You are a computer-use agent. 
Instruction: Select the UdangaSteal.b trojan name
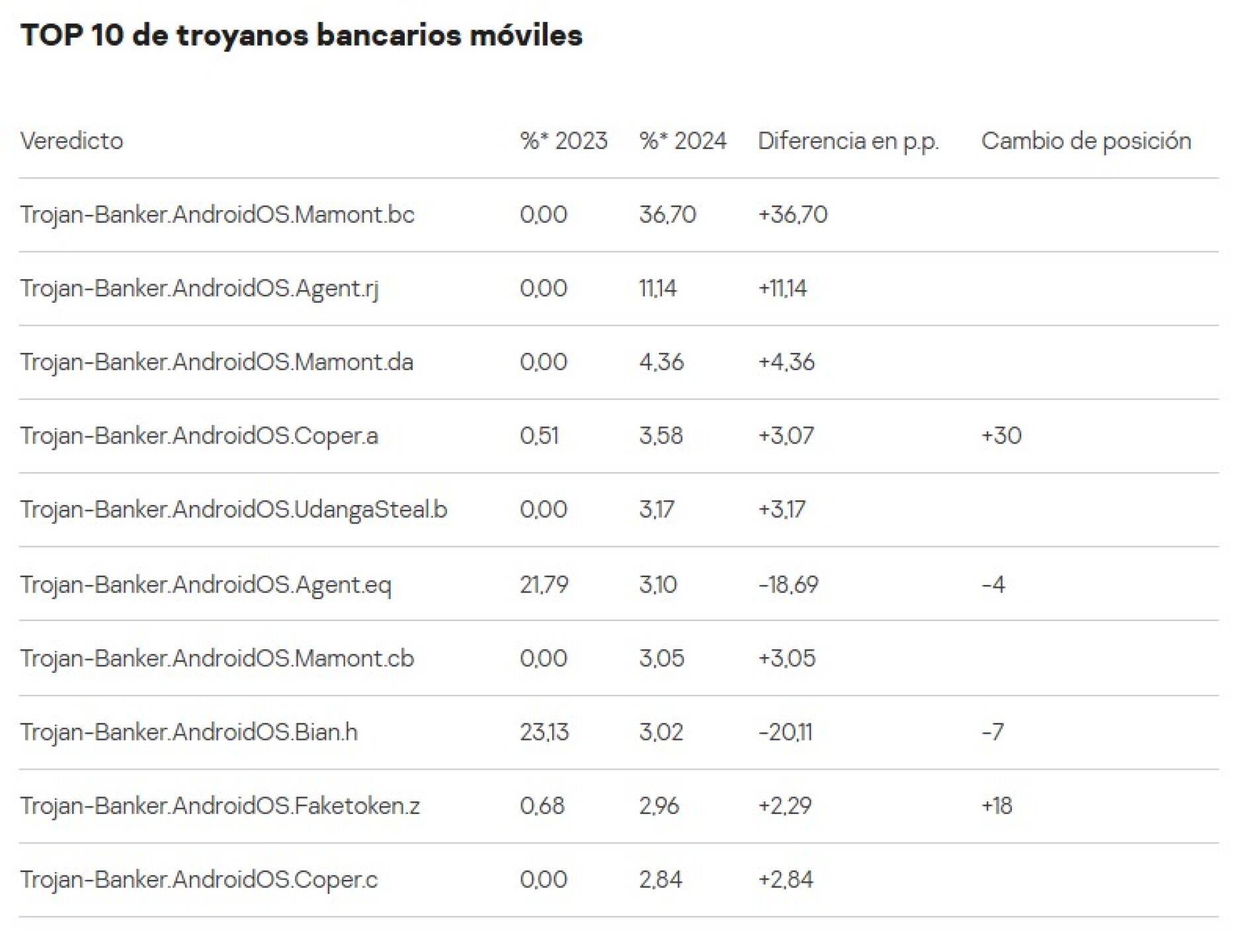[233, 510]
